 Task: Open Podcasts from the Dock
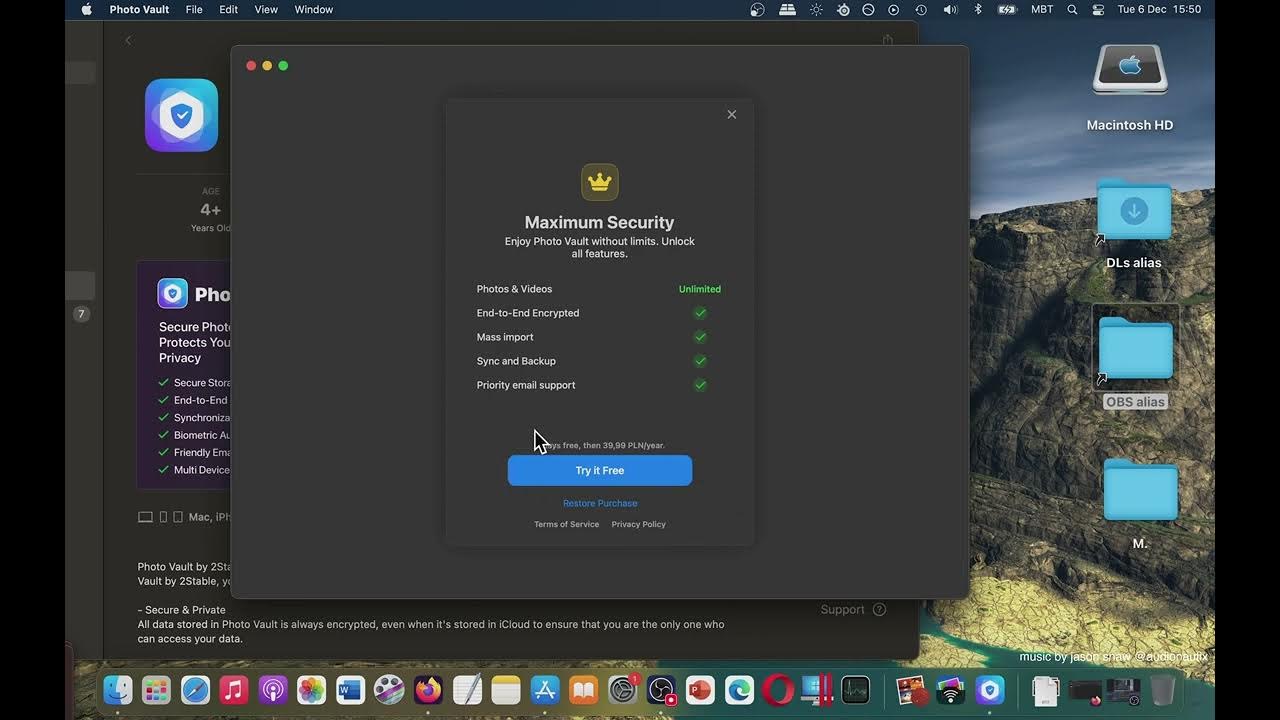tap(273, 689)
